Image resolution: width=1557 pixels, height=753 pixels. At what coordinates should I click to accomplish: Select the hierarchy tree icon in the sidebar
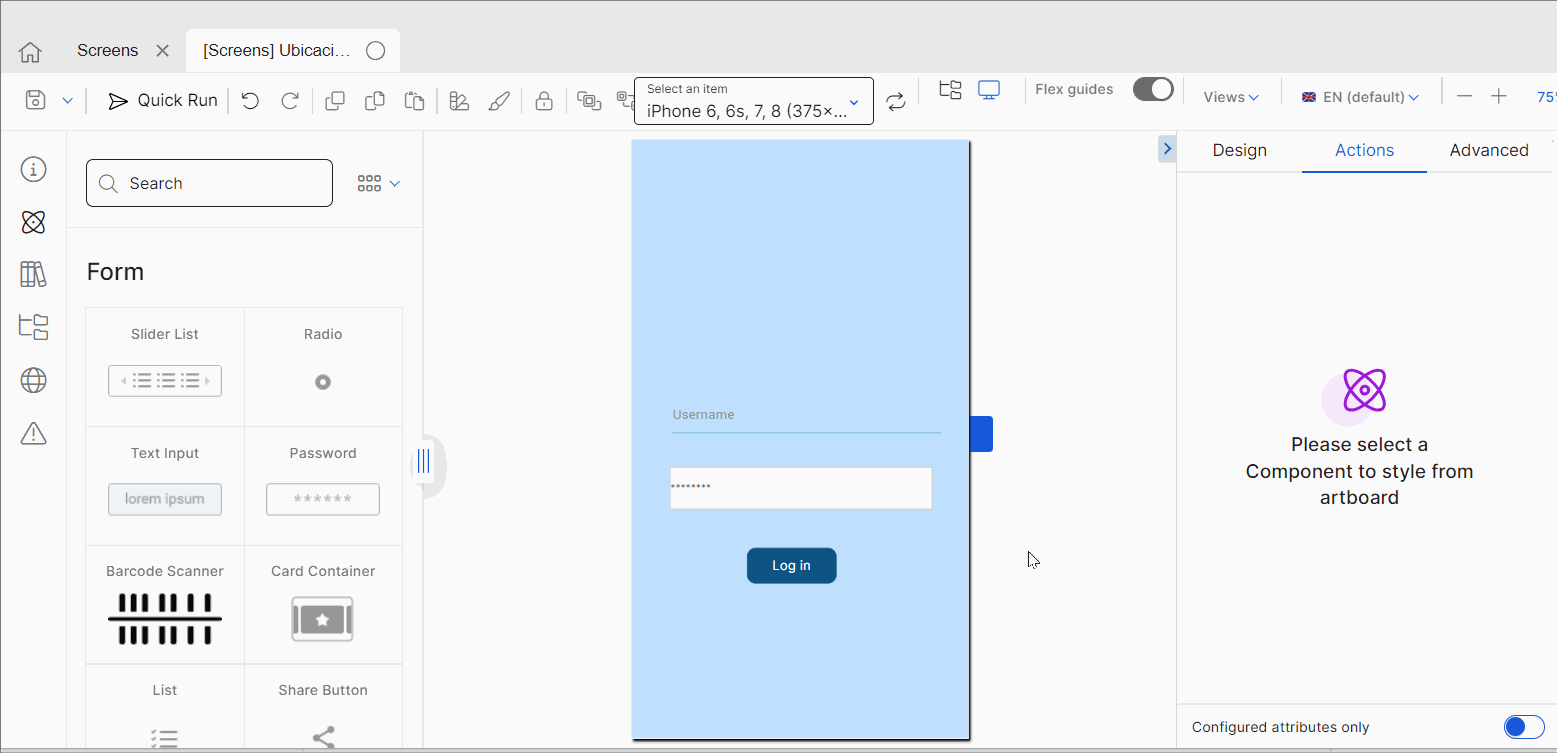tap(33, 327)
